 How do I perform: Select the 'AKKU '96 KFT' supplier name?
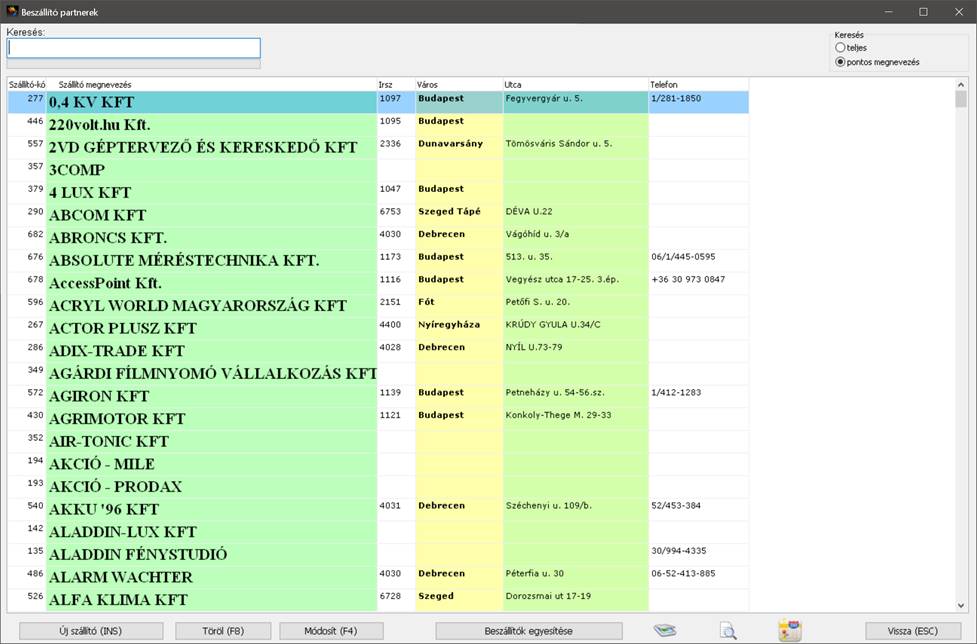click(104, 509)
